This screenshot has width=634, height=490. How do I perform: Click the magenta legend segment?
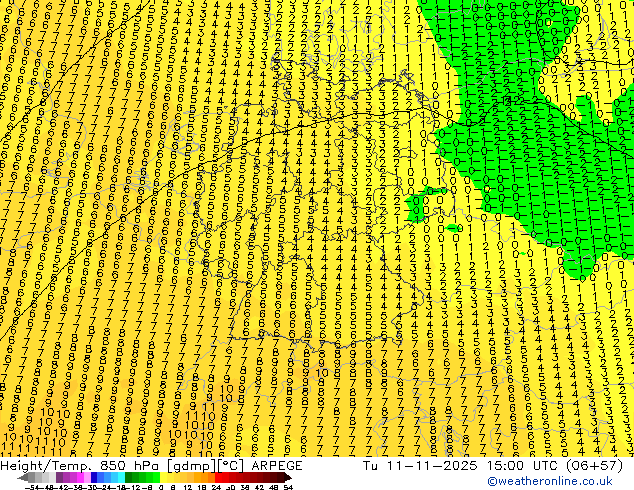(x=80, y=478)
